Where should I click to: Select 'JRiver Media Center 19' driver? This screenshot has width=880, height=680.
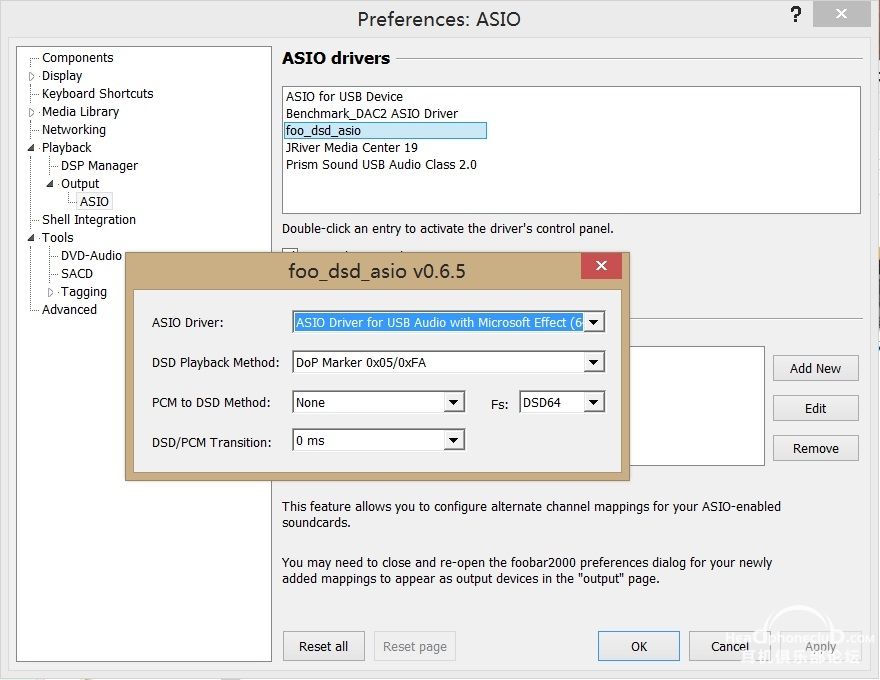coord(351,148)
